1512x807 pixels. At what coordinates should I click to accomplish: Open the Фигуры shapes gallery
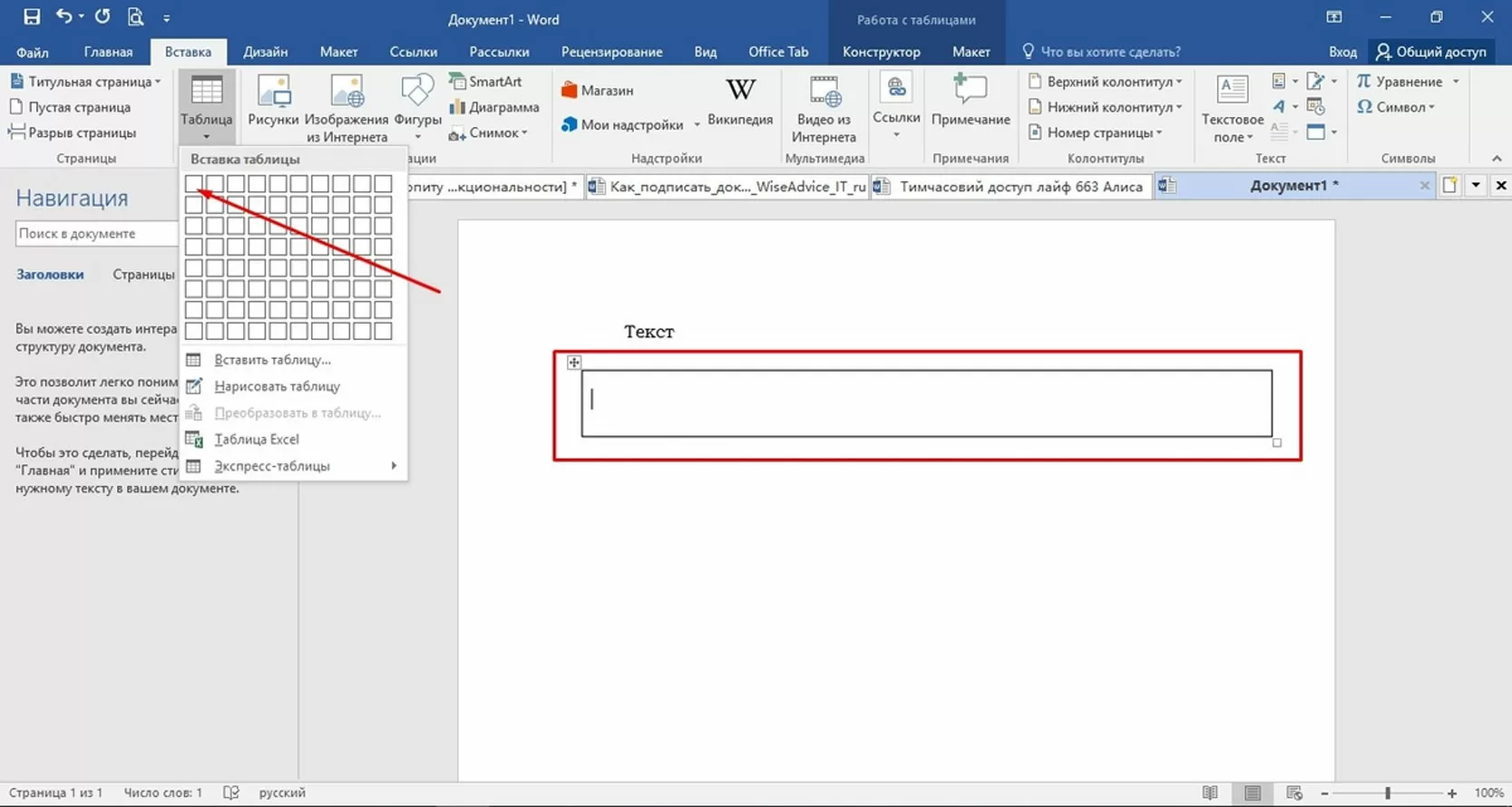pos(417,107)
